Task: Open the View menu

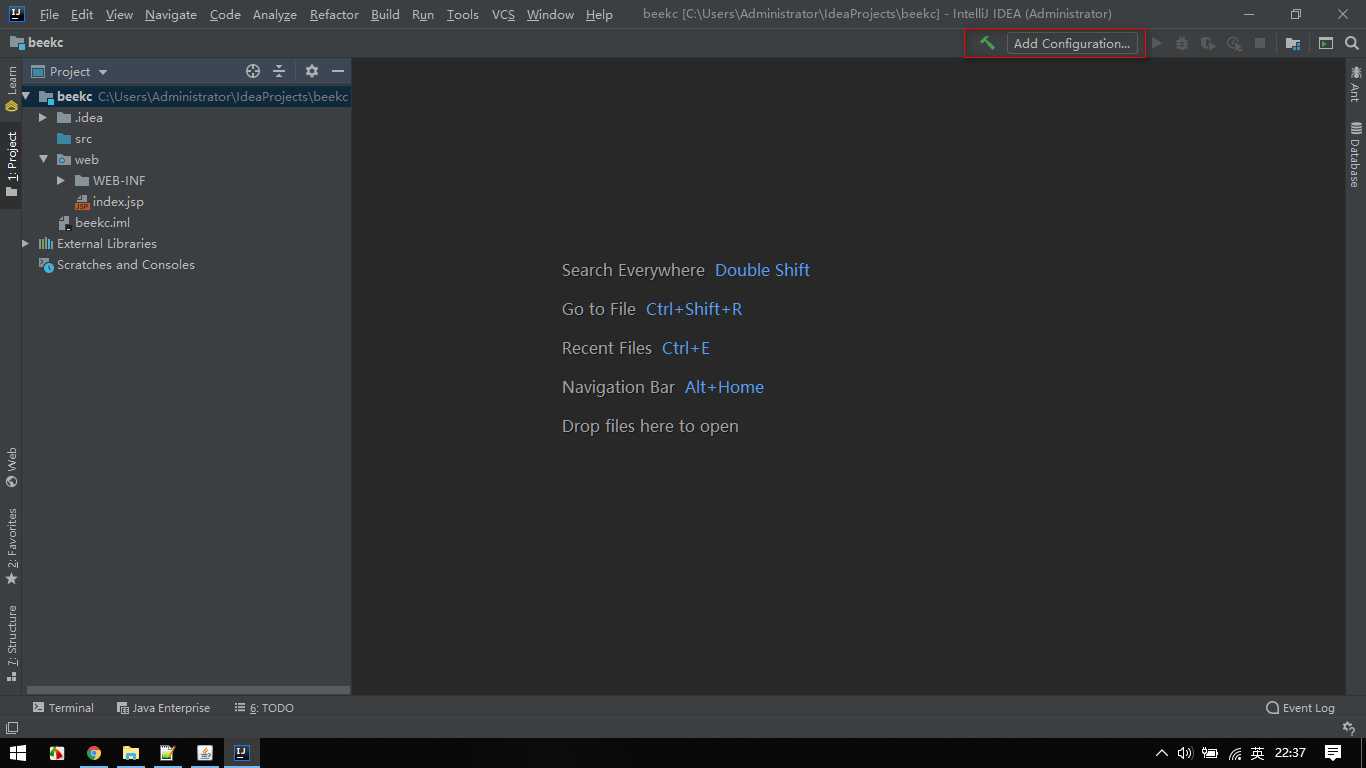Action: click(119, 14)
